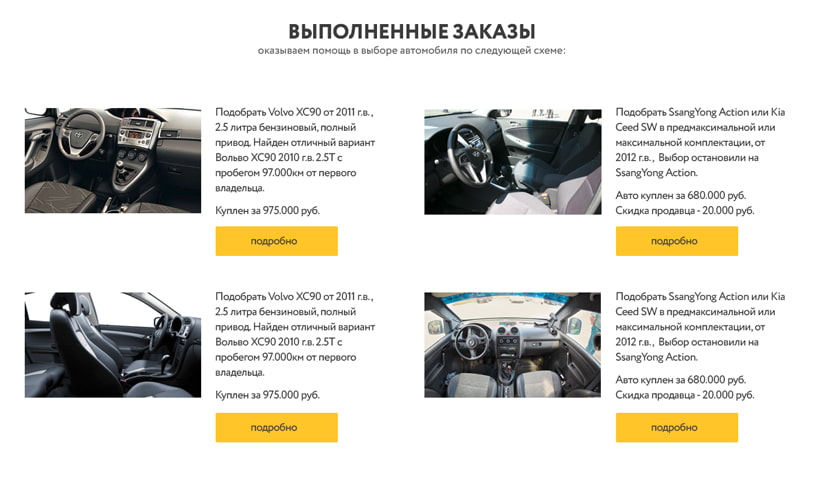
Task: Click 'Скидка продавца - 20.000 руб.' beside wide-angle cabin photo
Action: (685, 395)
